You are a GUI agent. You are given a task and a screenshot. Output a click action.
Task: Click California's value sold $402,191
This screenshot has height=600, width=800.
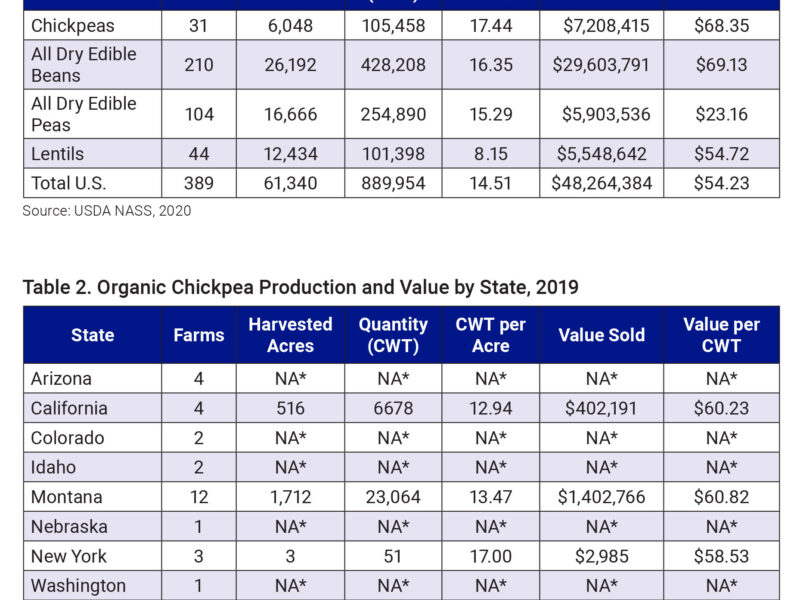click(601, 408)
